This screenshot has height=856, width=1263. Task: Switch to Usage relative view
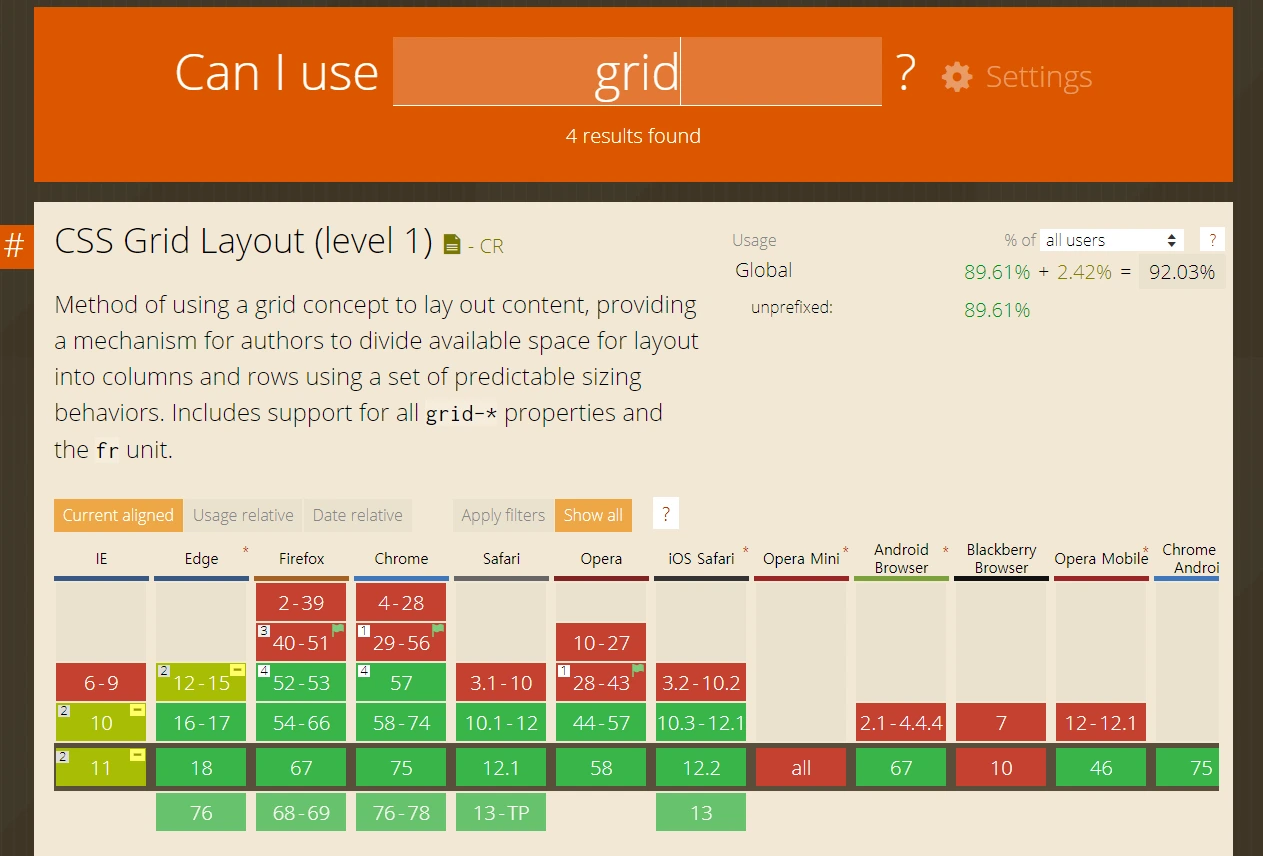coord(243,515)
